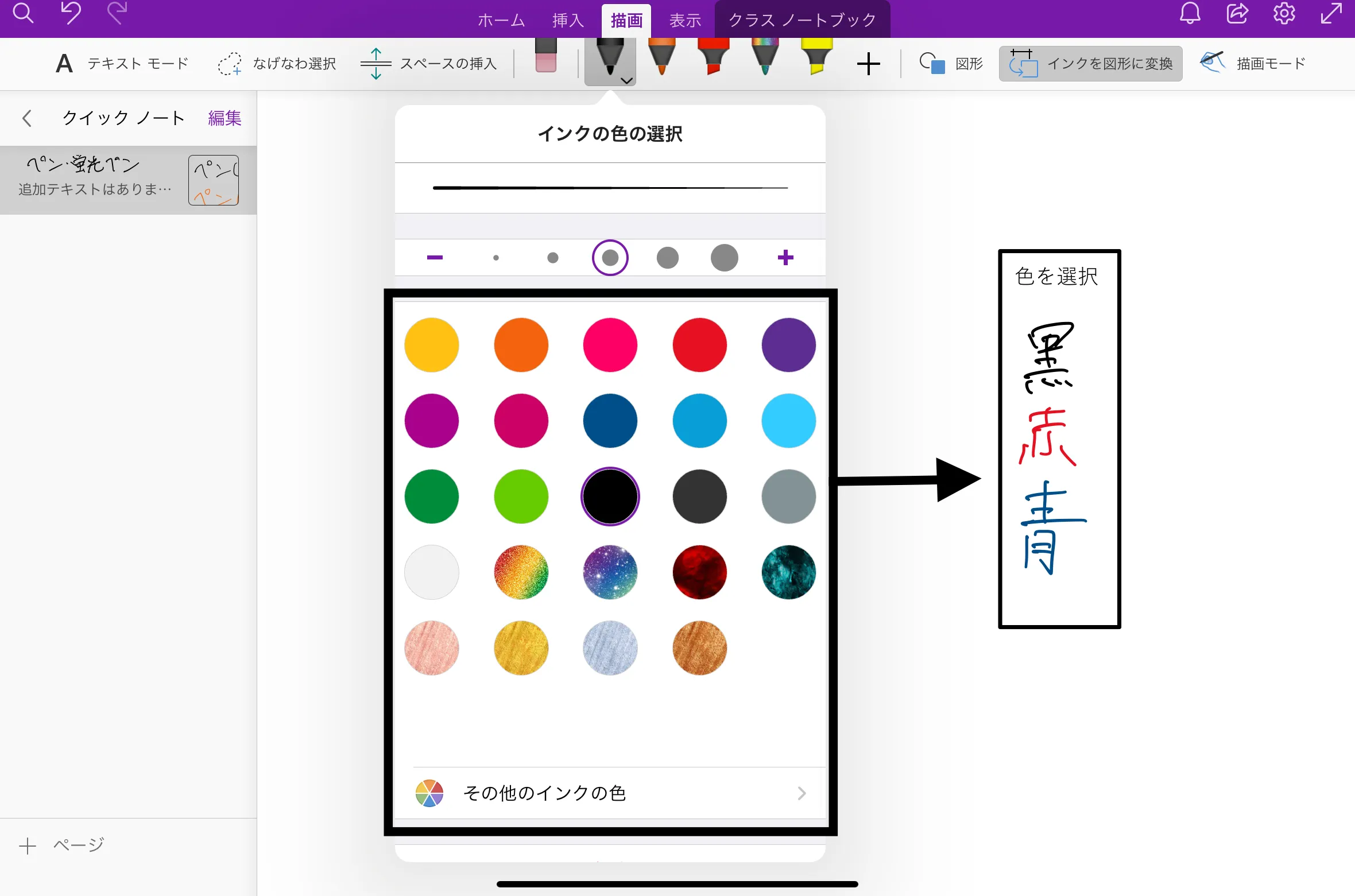Activate テキスト モード
Screen dimensions: 1355x896
click(x=121, y=63)
